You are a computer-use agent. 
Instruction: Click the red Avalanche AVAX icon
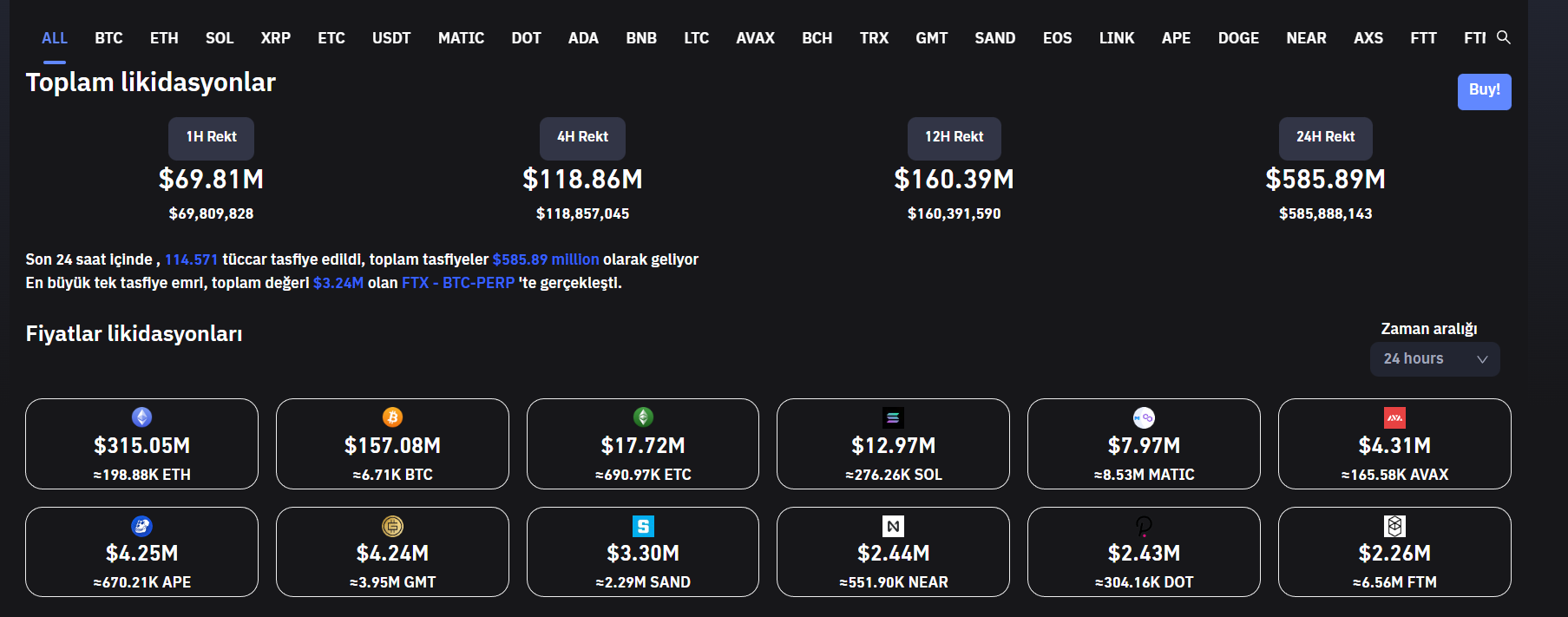[1394, 417]
